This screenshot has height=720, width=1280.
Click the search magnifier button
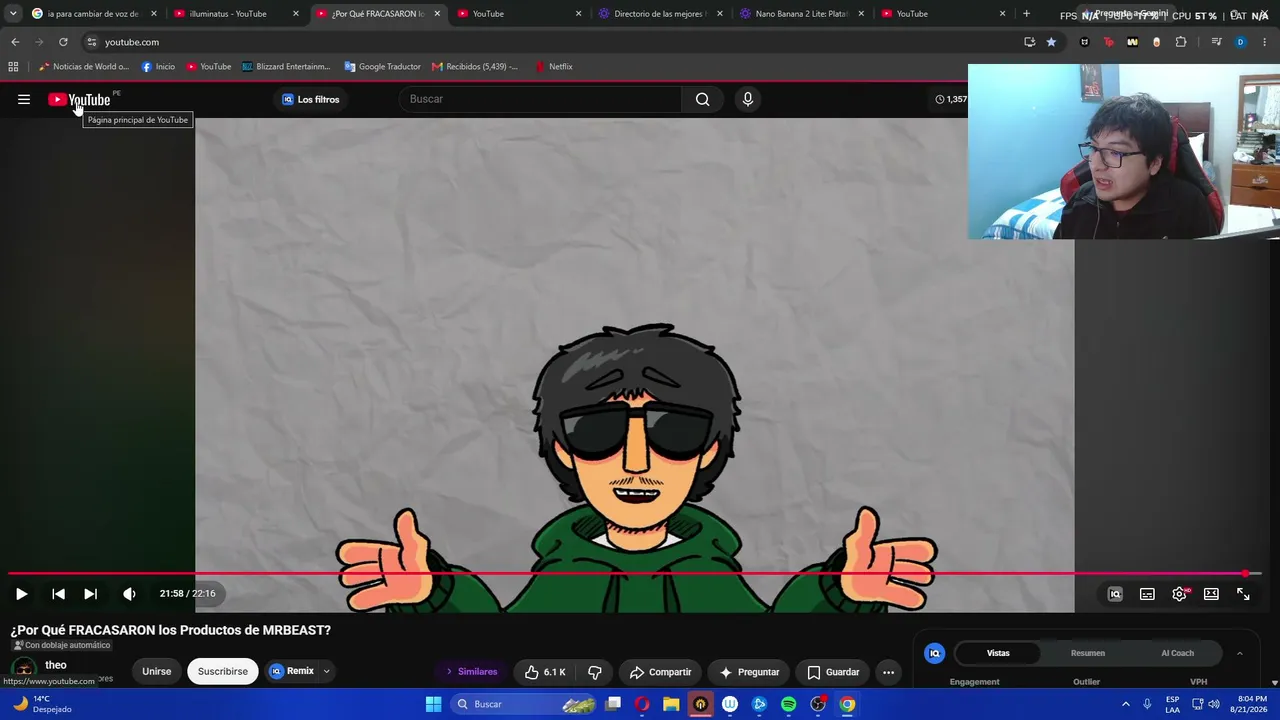coord(703,99)
